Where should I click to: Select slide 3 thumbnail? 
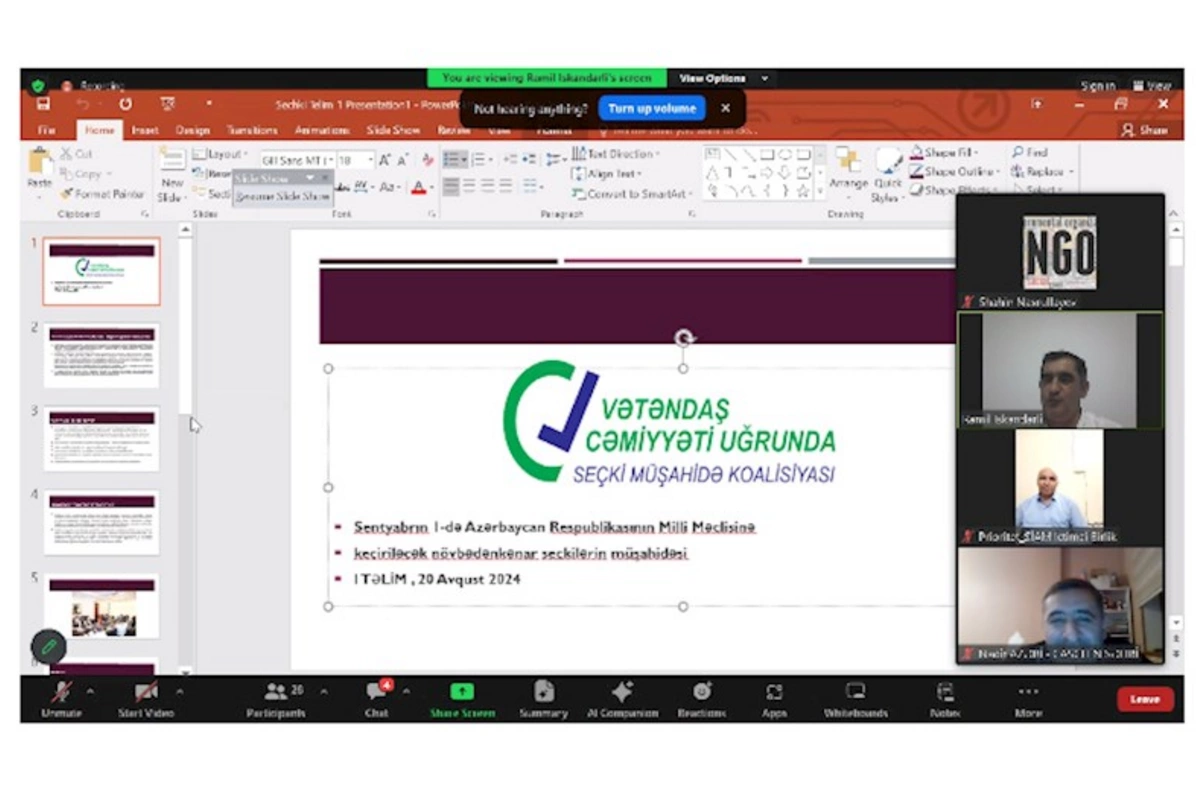click(101, 438)
